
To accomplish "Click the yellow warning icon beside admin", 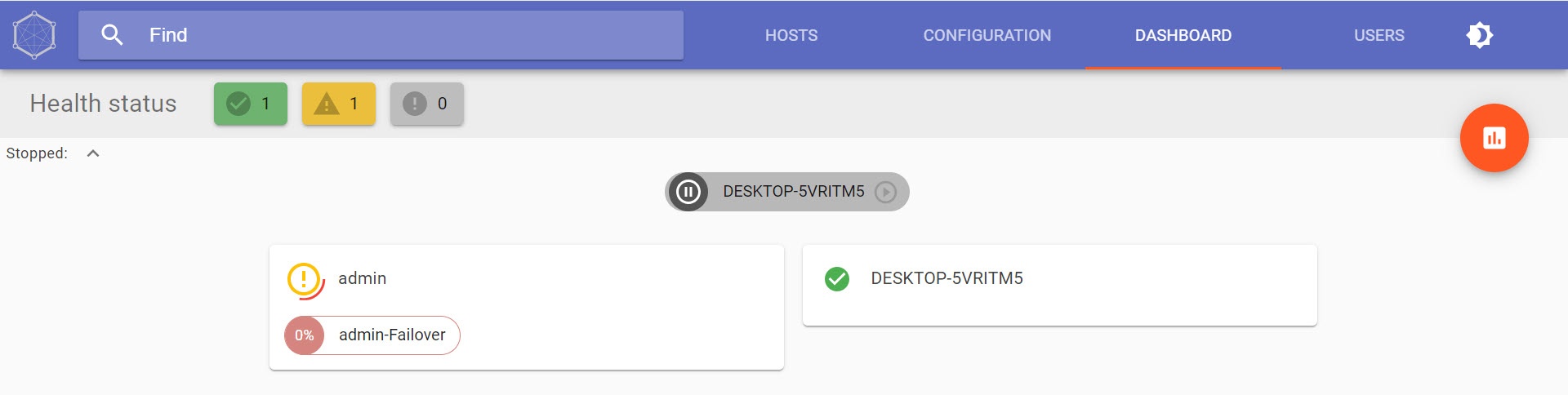I will coord(304,279).
